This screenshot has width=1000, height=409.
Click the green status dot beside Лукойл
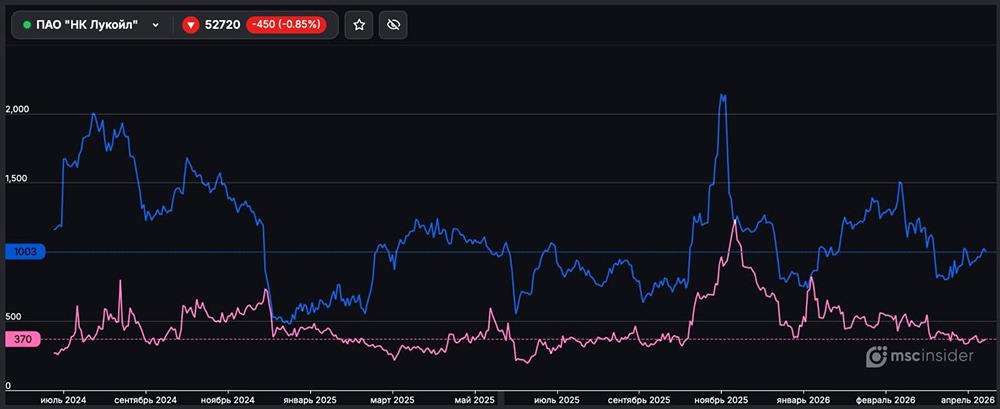coord(27,25)
